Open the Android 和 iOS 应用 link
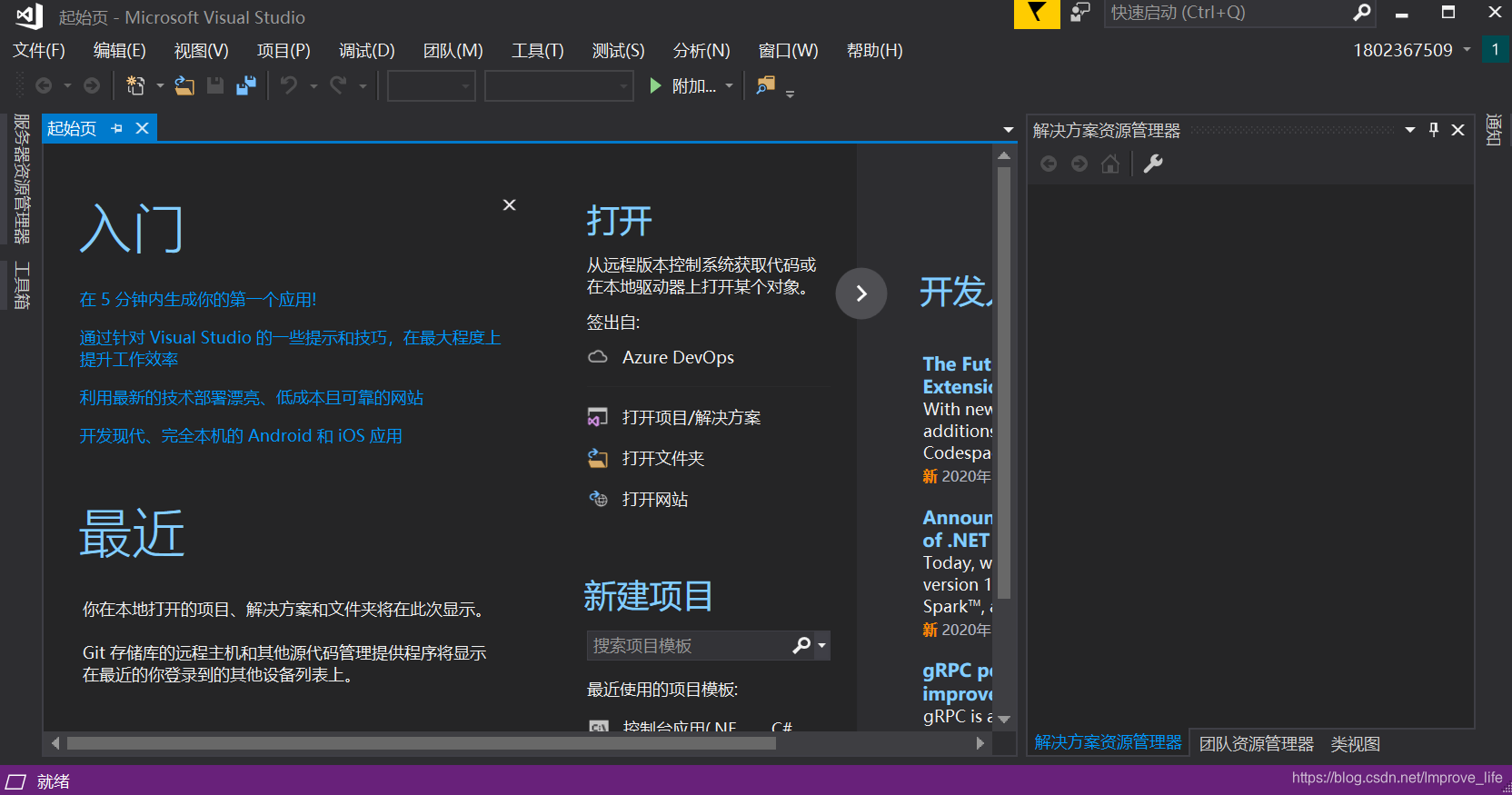The width and height of the screenshot is (1512, 795). click(241, 436)
